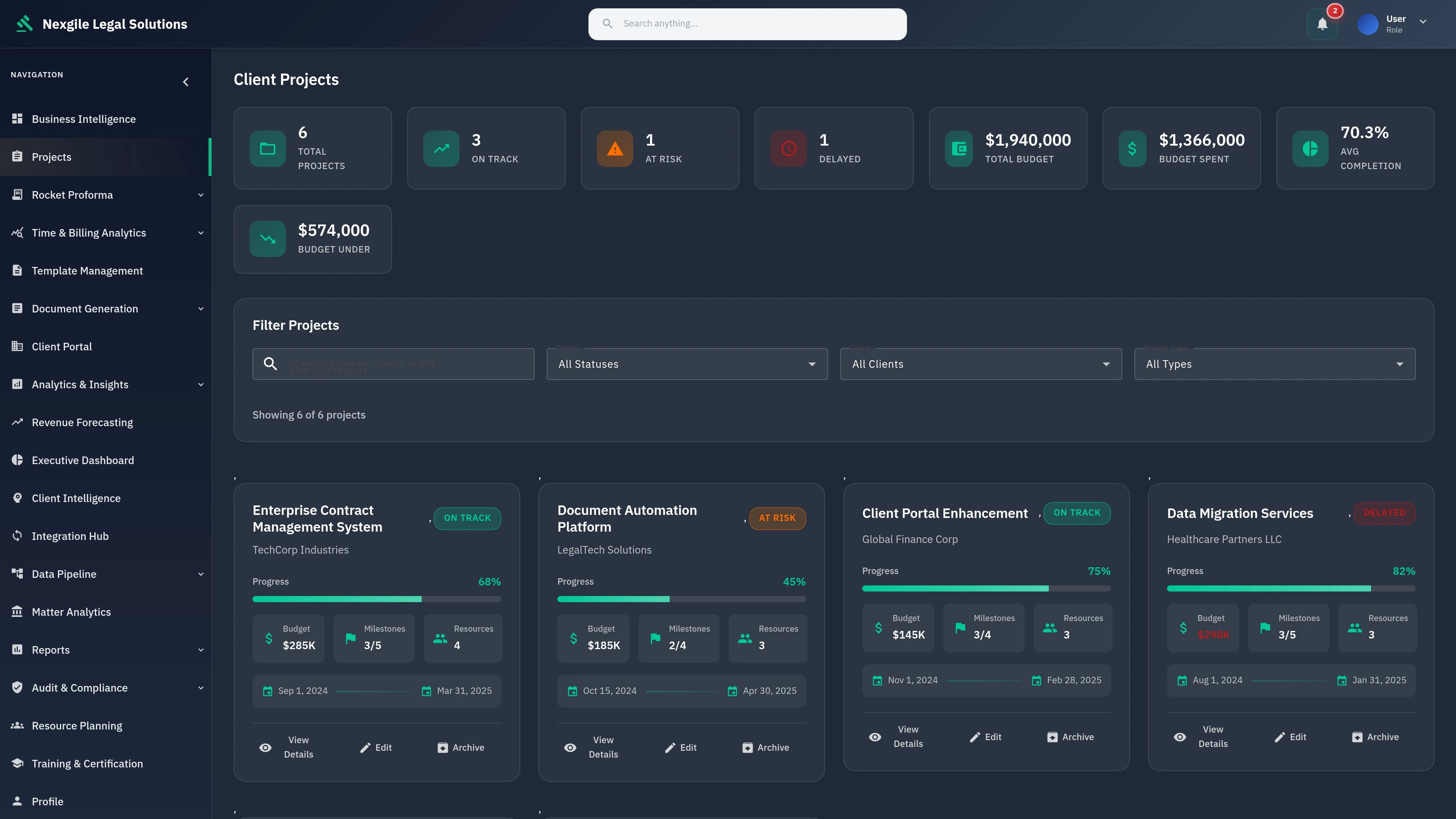Archive the Enterprise Contract Management System project
Screen dimensions: 1456x819
point(461,747)
